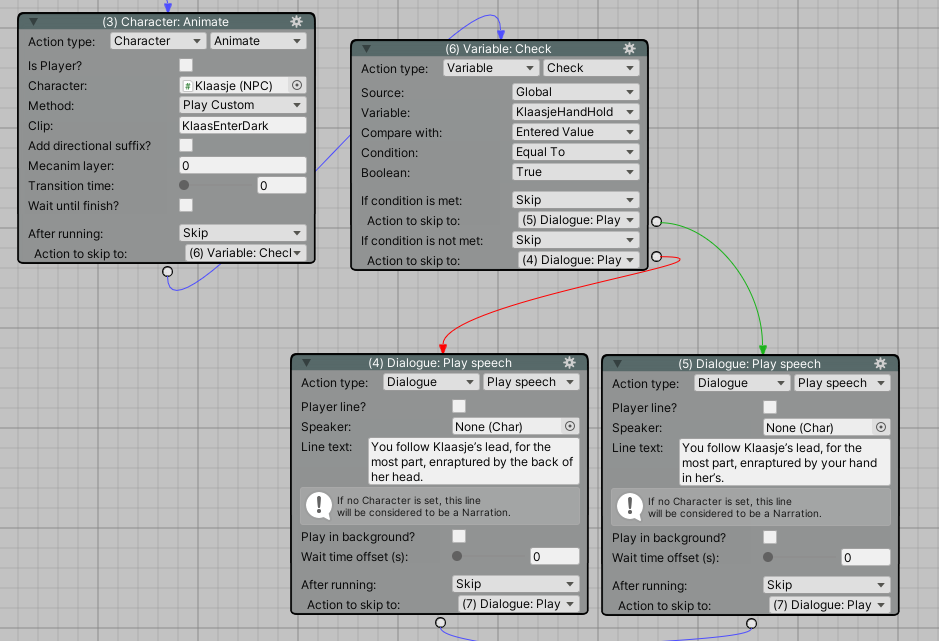This screenshot has width=939, height=641.
Task: Open gear menu of node (5) Dialogue
Action: 880,364
